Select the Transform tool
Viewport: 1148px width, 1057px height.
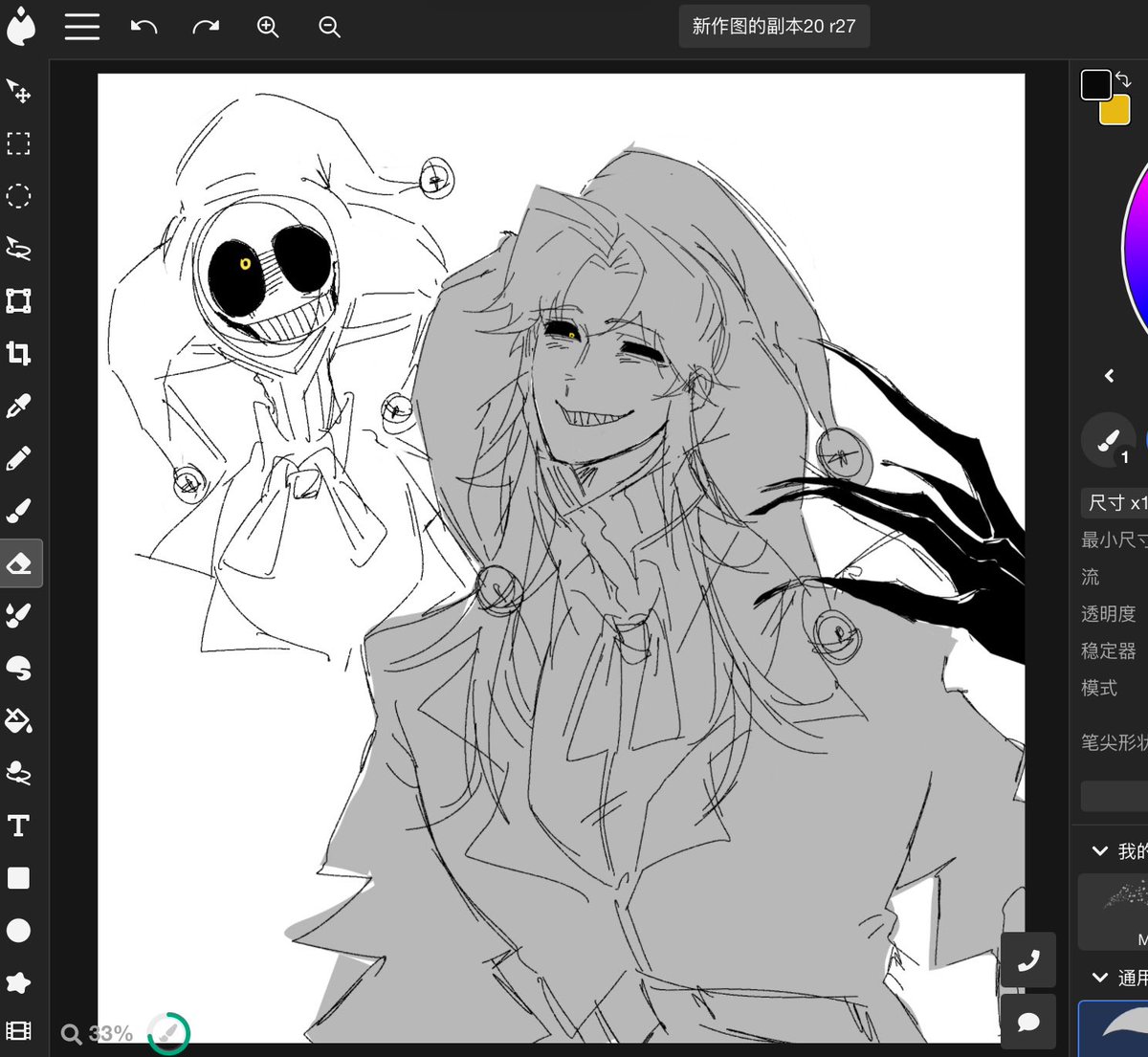coord(19,301)
